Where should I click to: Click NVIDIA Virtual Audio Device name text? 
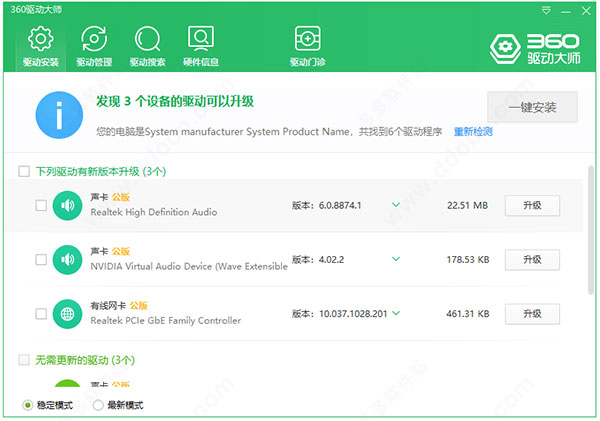pyautogui.click(x=189, y=266)
